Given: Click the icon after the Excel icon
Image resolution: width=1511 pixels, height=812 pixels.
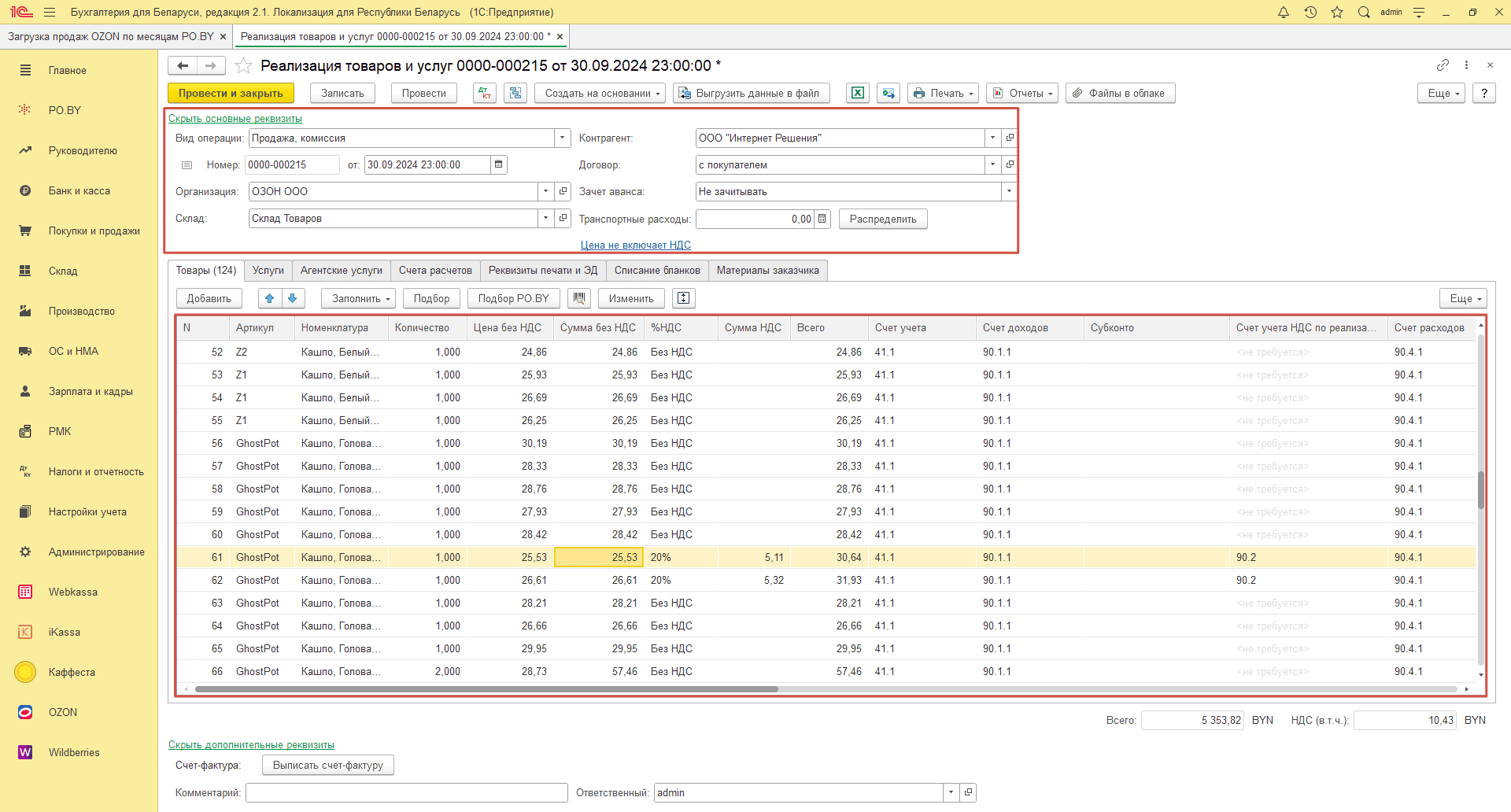Looking at the screenshot, I should pyautogui.click(x=888, y=93).
